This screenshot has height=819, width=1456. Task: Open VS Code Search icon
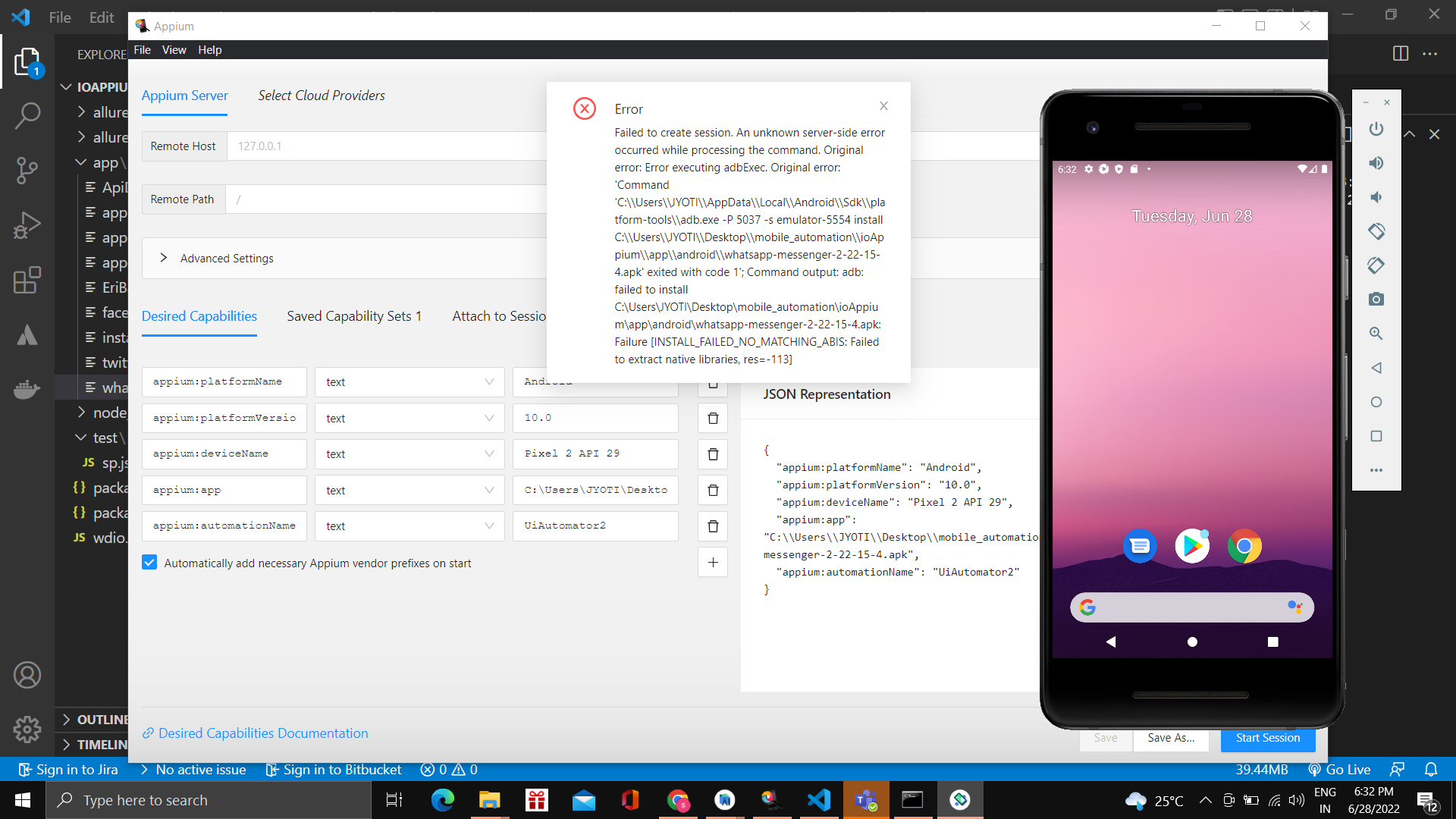pos(27,116)
